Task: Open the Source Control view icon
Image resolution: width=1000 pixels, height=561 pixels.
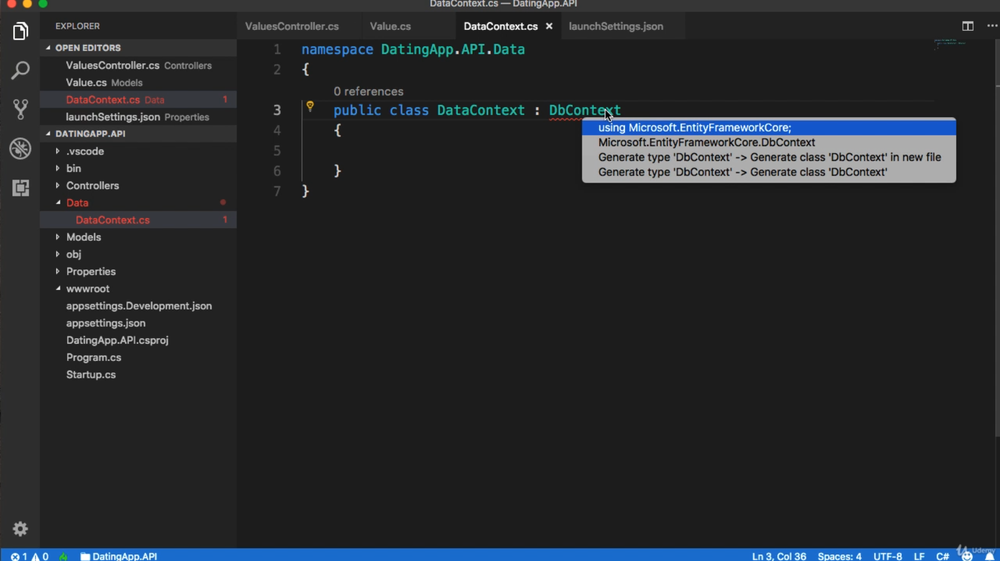Action: pos(20,109)
